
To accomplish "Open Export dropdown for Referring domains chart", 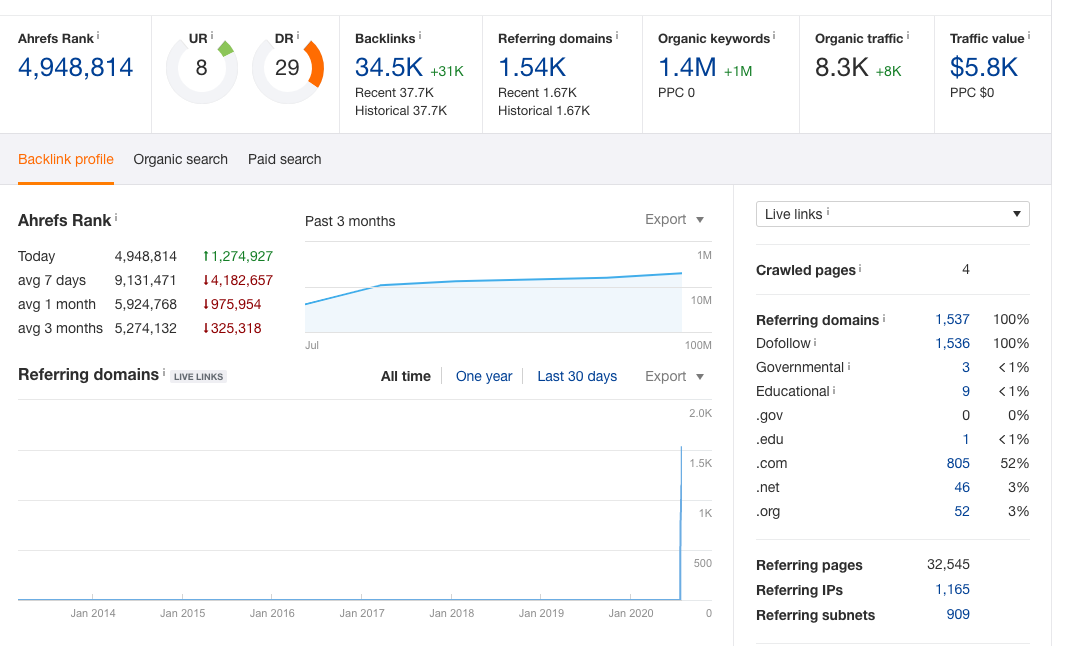I will tap(675, 376).
